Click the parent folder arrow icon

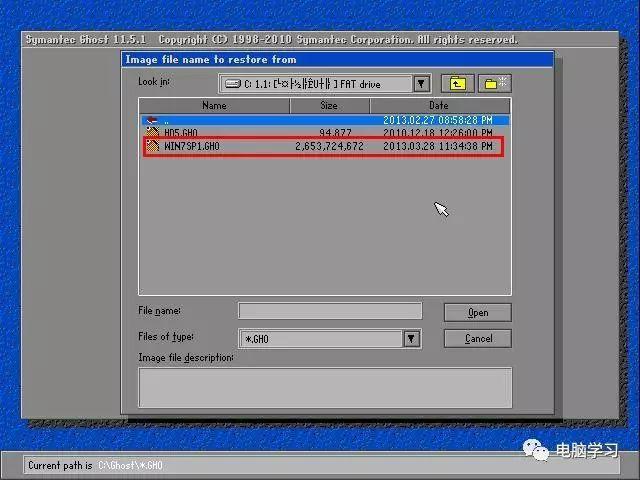[x=152, y=120]
